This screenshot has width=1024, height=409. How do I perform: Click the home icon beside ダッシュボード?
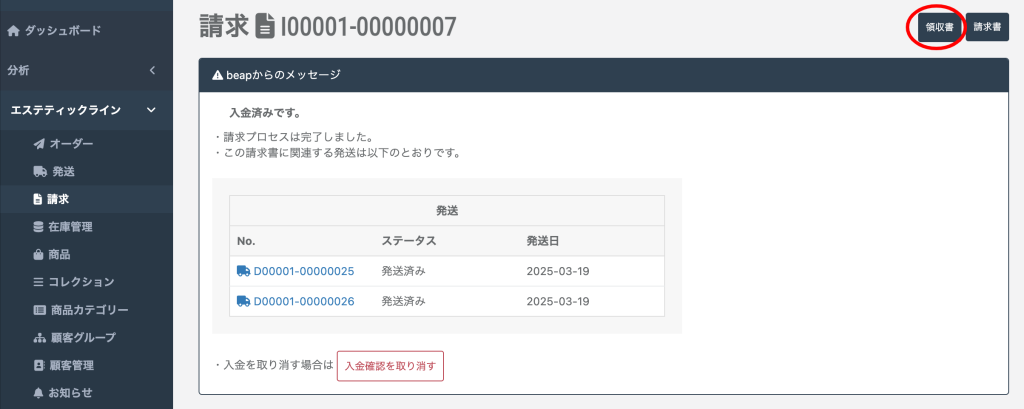coord(13,31)
